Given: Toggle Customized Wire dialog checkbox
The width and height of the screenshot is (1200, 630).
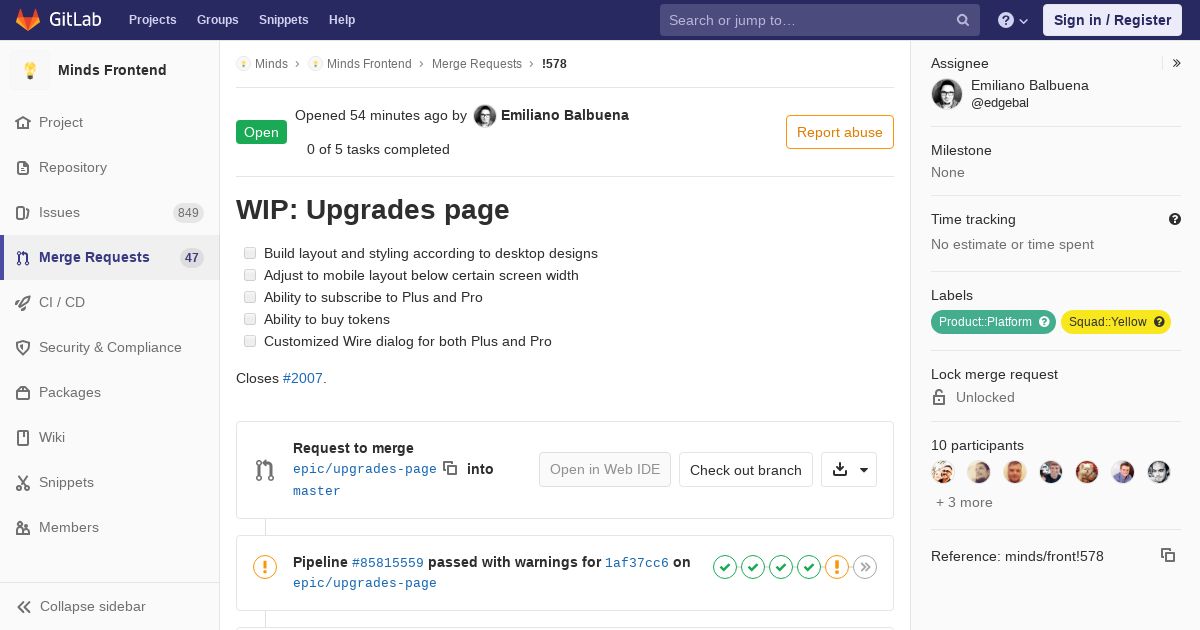Looking at the screenshot, I should coord(250,341).
